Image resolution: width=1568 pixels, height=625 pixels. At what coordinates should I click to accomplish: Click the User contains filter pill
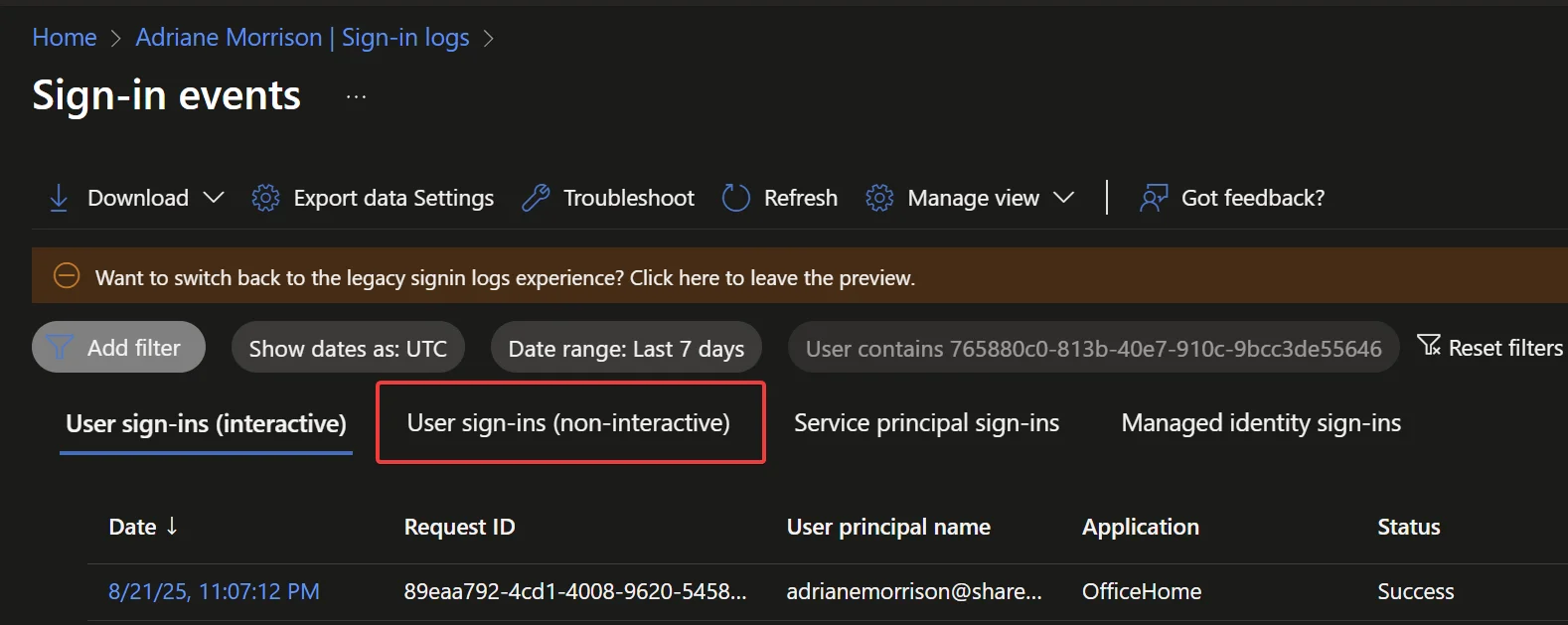tap(1093, 349)
